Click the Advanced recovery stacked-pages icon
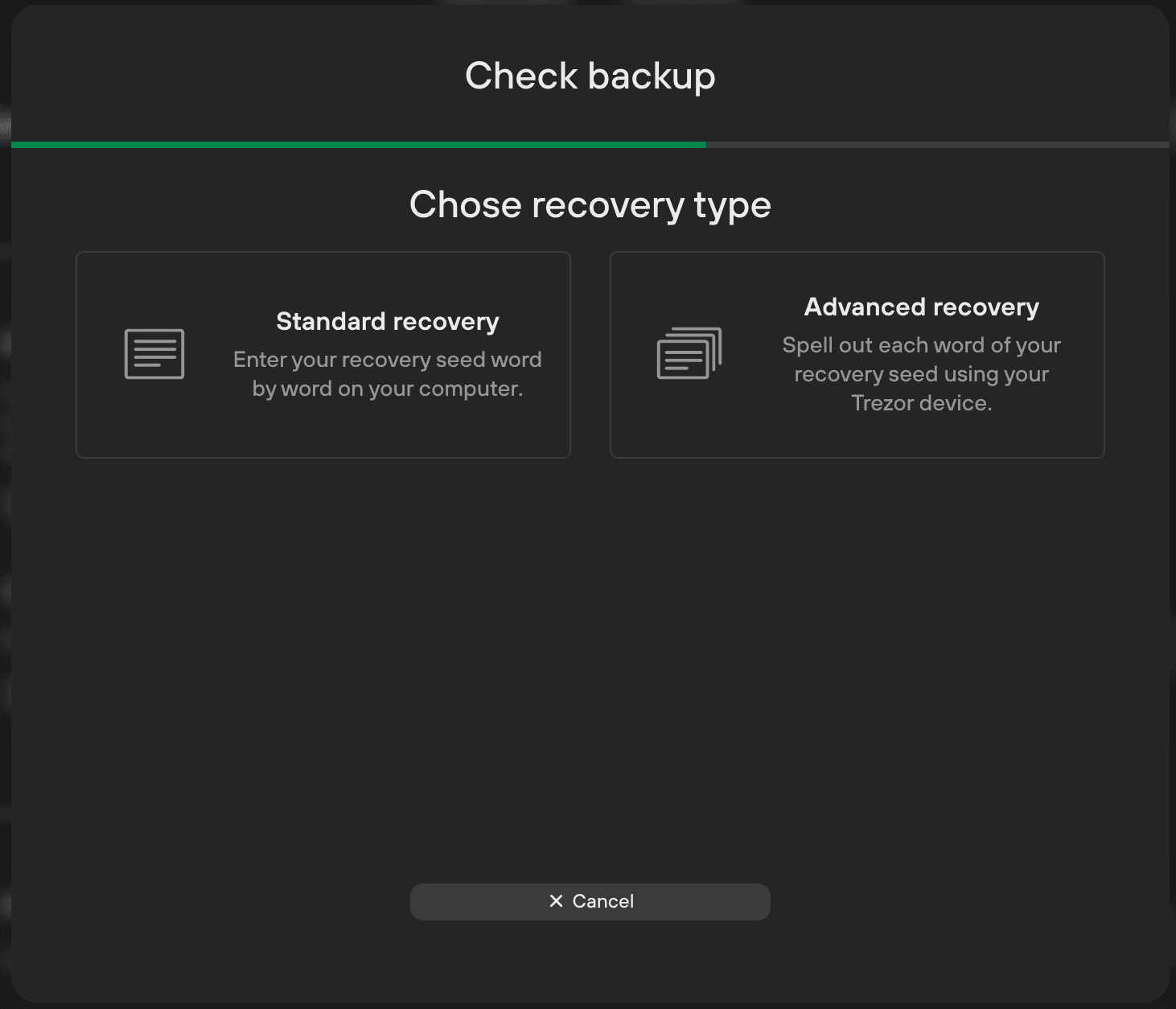 pyautogui.click(x=689, y=353)
